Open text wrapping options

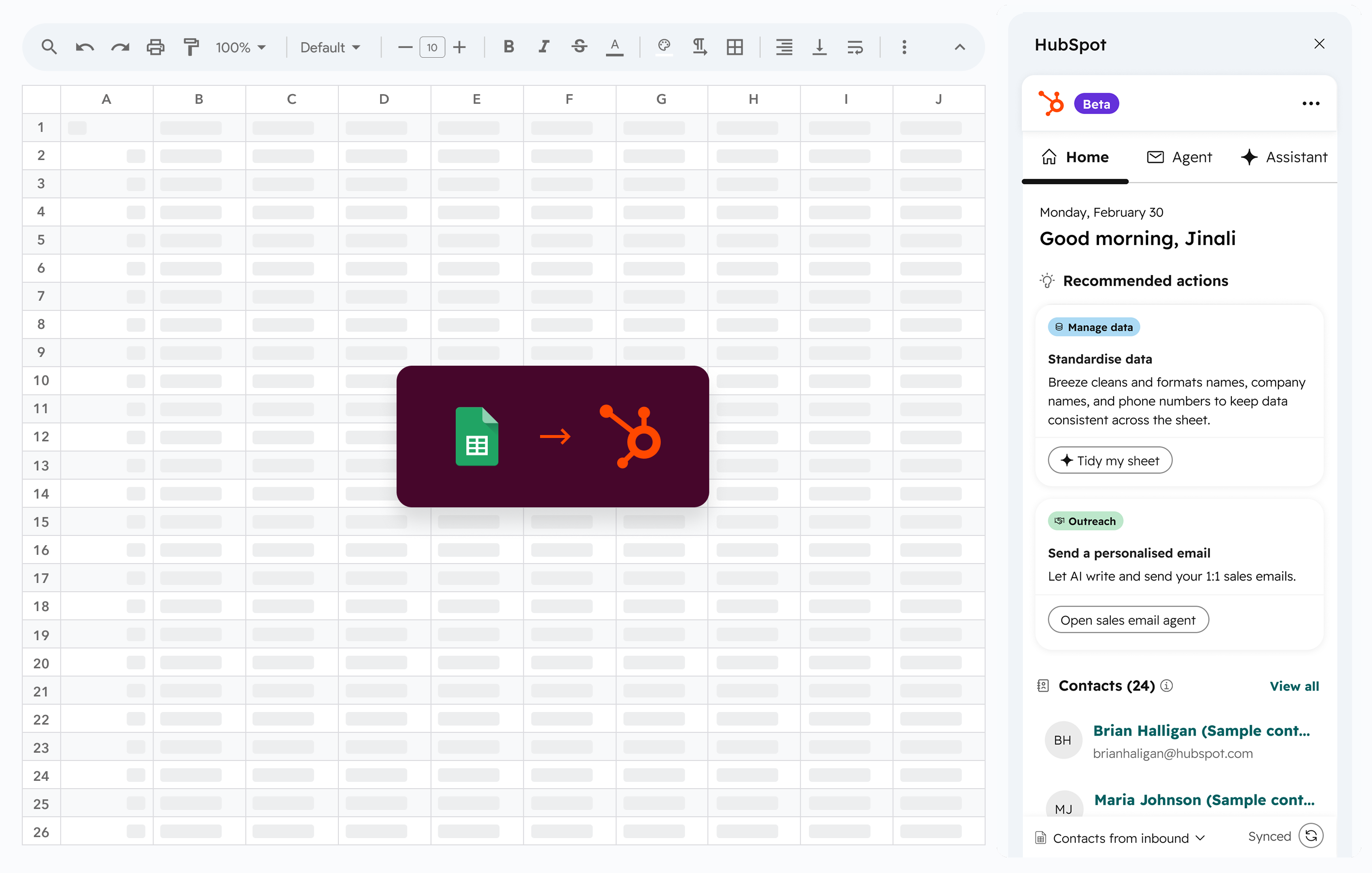(x=855, y=47)
